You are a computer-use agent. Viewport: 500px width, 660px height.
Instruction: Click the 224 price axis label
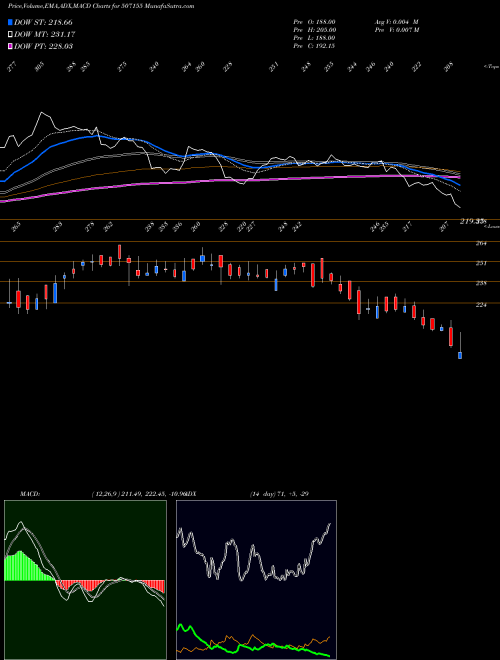pyautogui.click(x=481, y=305)
